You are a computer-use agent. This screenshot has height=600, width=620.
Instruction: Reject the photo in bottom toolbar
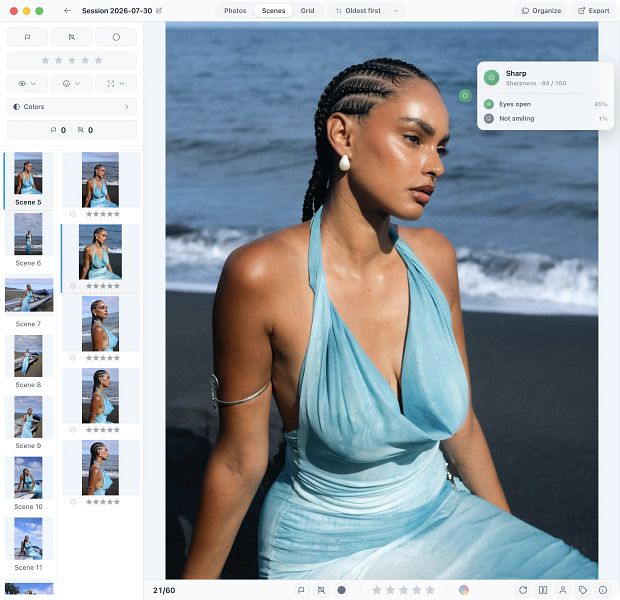click(321, 590)
